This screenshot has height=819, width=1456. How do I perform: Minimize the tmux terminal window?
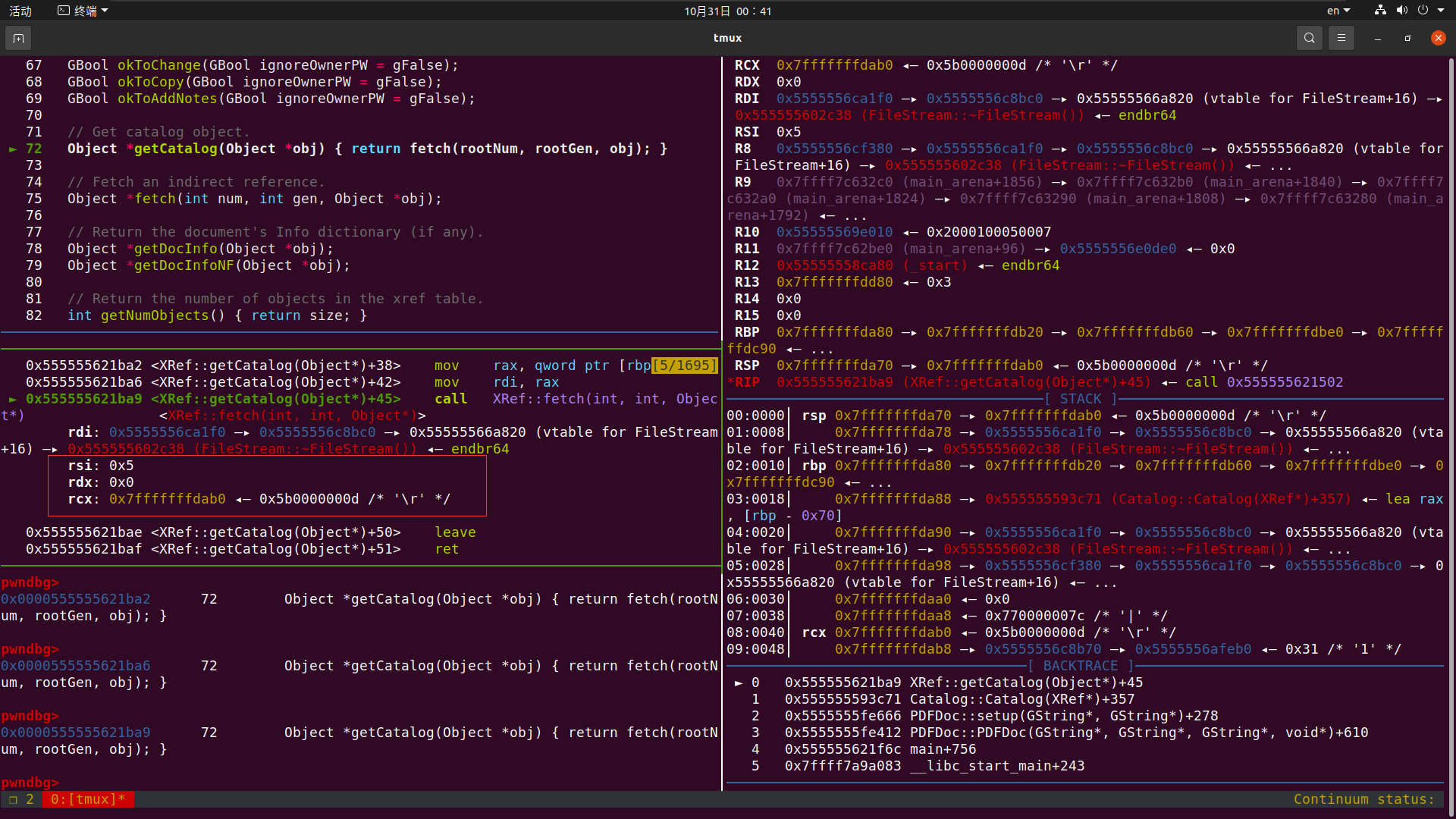click(1377, 38)
